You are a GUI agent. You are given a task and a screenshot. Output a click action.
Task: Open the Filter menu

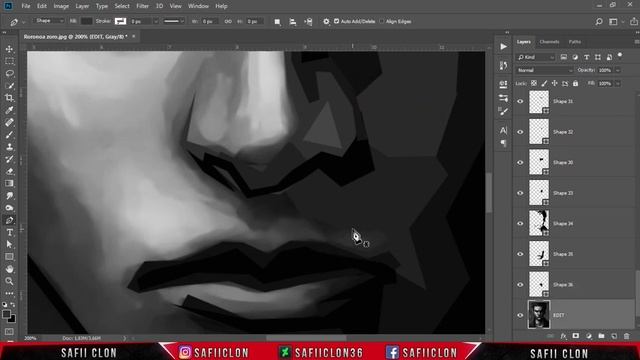[x=142, y=6]
